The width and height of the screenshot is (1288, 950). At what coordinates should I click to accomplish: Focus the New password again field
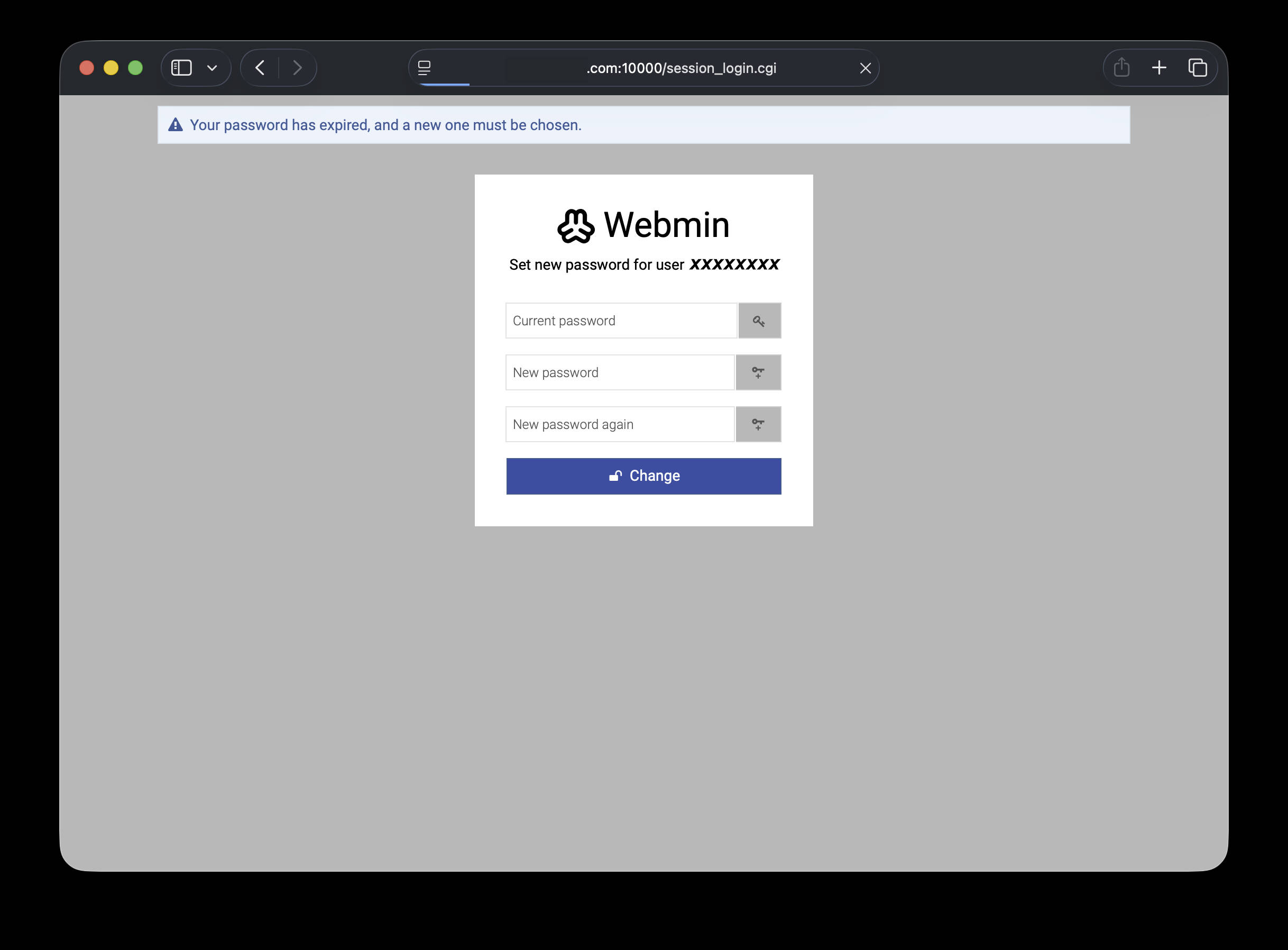[x=620, y=424]
